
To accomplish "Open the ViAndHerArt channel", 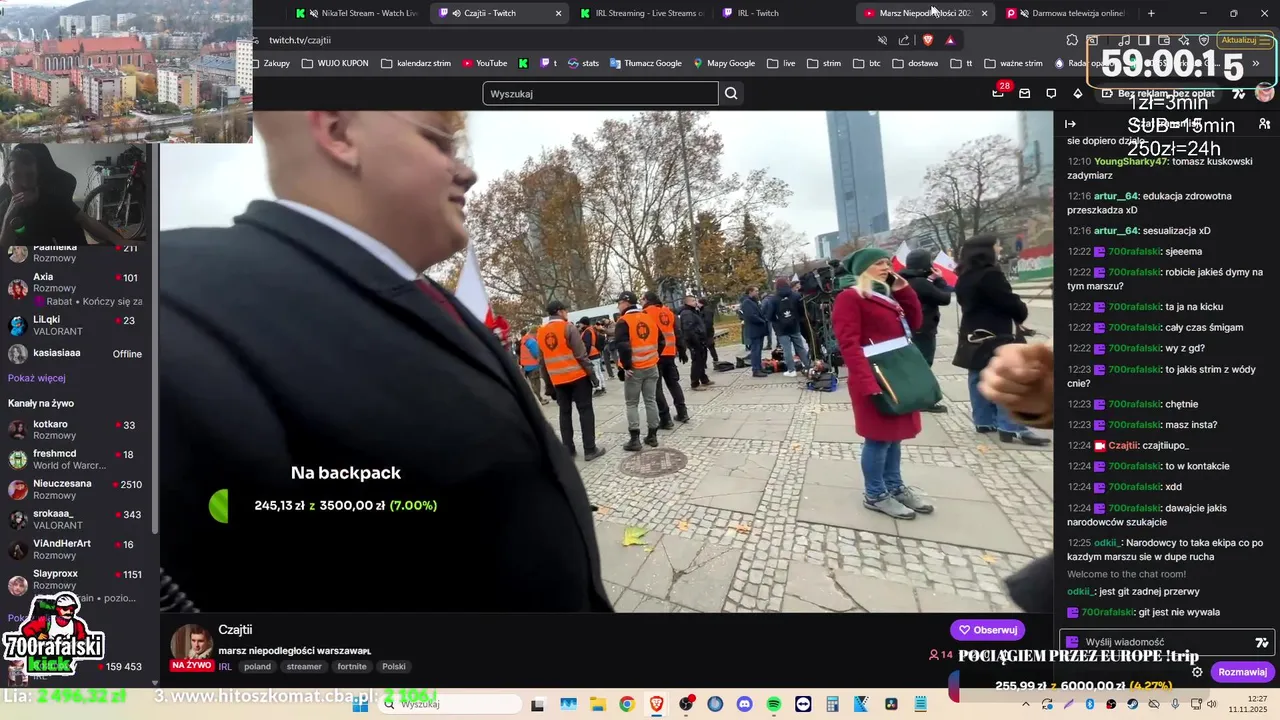I will (x=78, y=550).
